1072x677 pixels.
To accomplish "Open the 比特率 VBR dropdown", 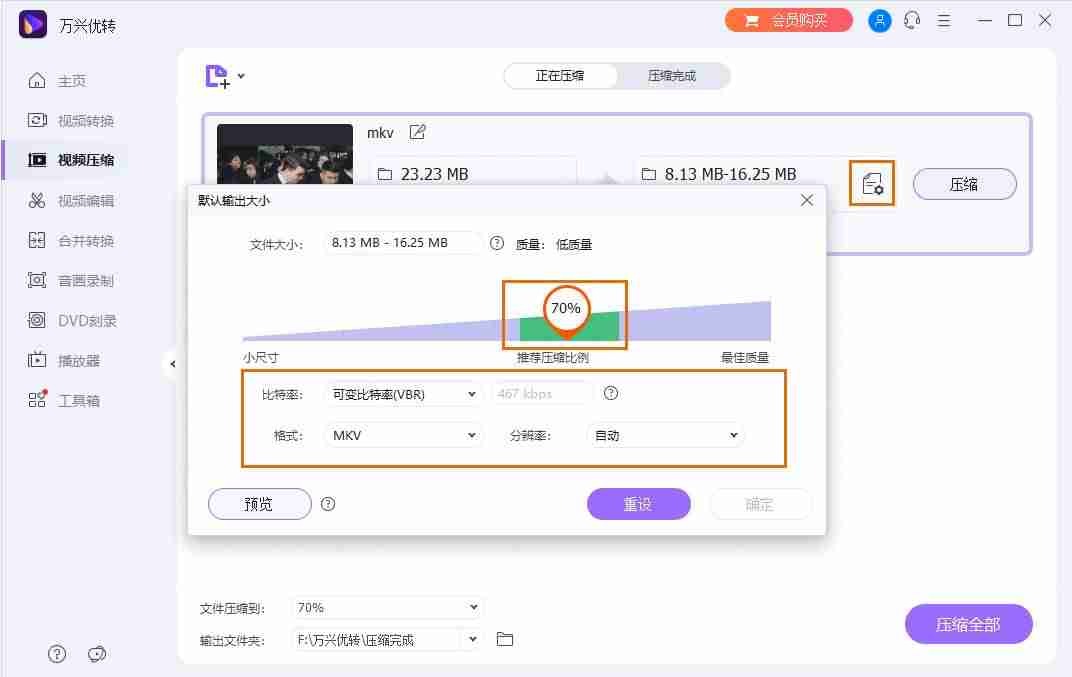I will 403,394.
